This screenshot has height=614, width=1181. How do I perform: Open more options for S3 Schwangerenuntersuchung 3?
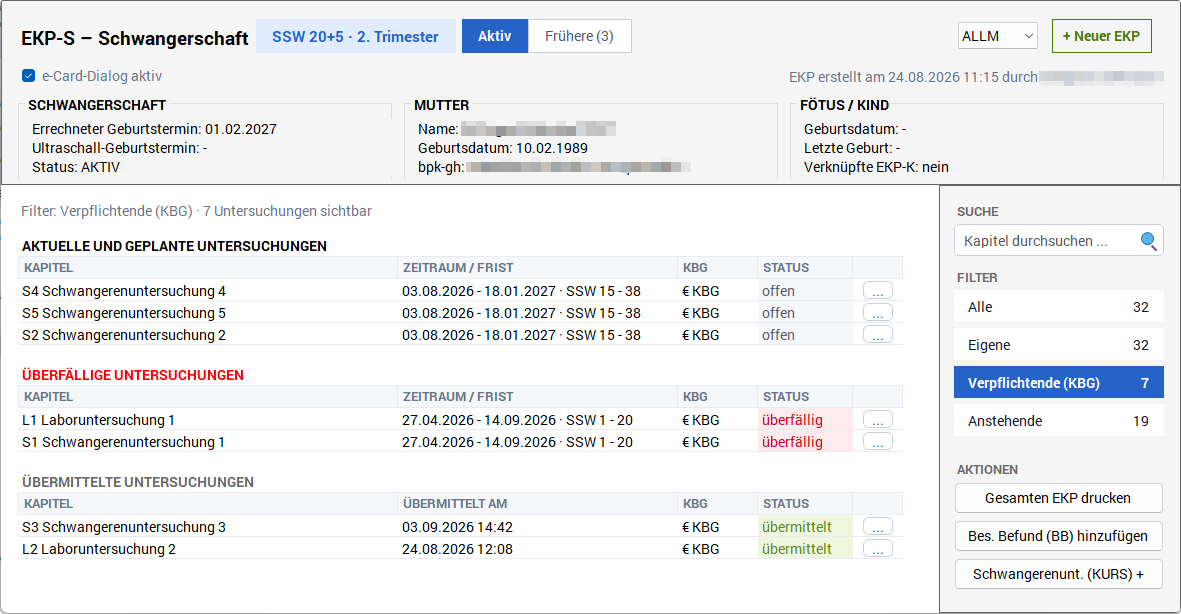[x=877, y=527]
